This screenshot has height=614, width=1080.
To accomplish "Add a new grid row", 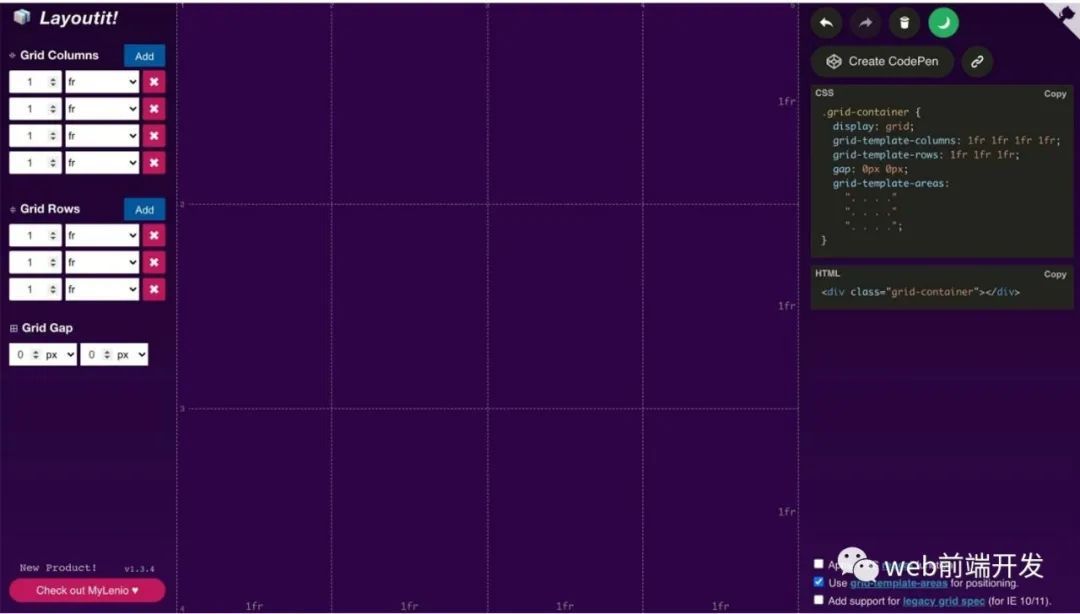I will click(x=144, y=210).
